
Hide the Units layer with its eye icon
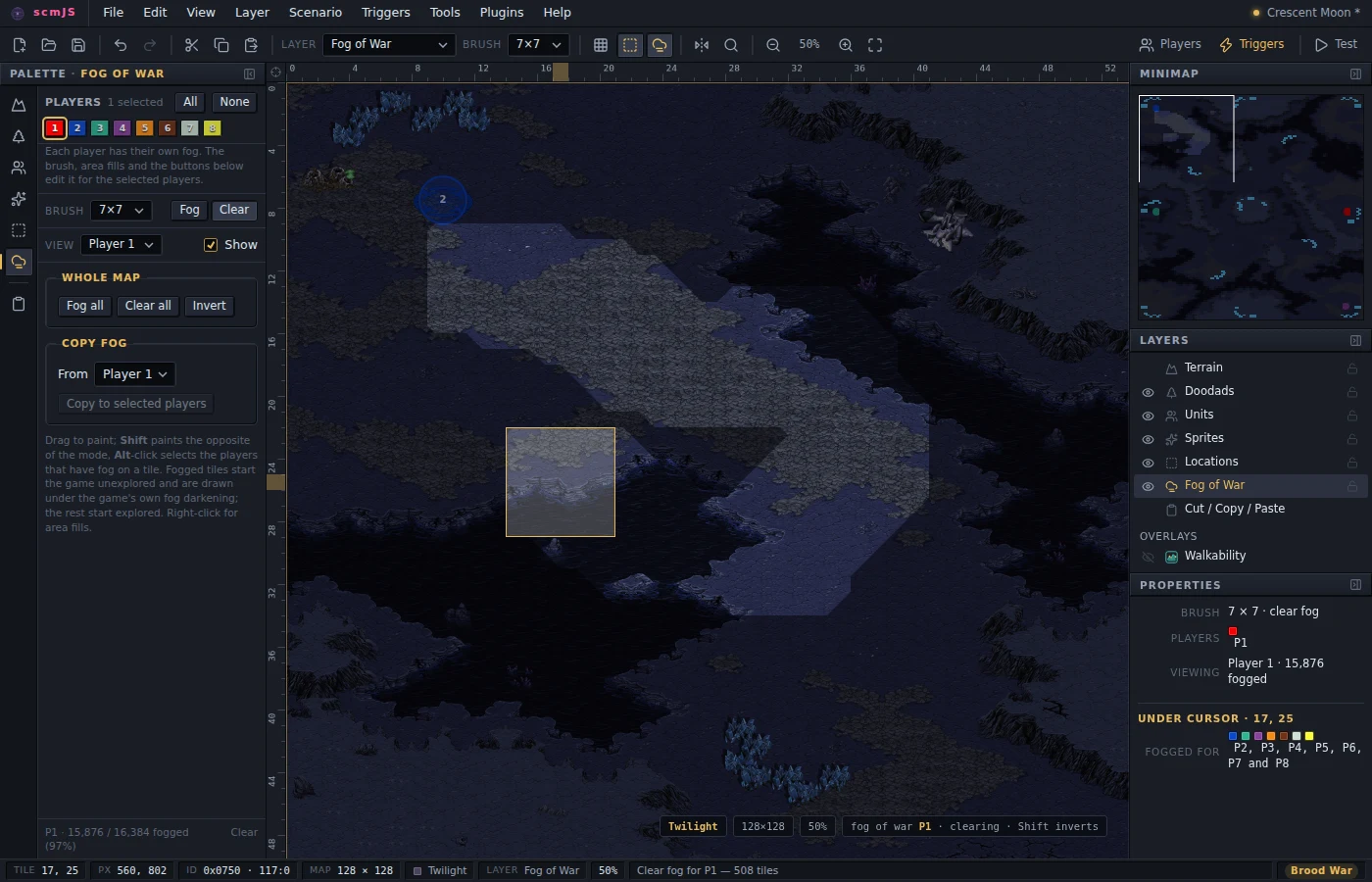click(x=1148, y=416)
